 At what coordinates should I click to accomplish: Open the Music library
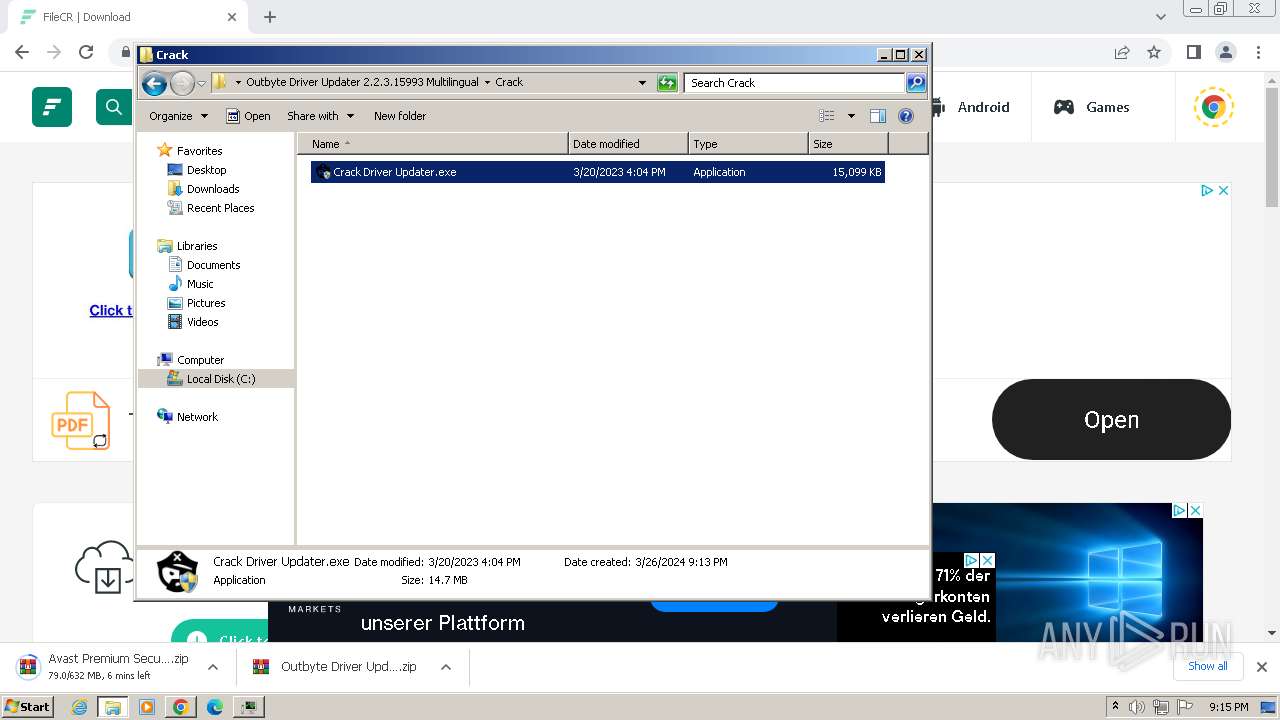(200, 284)
